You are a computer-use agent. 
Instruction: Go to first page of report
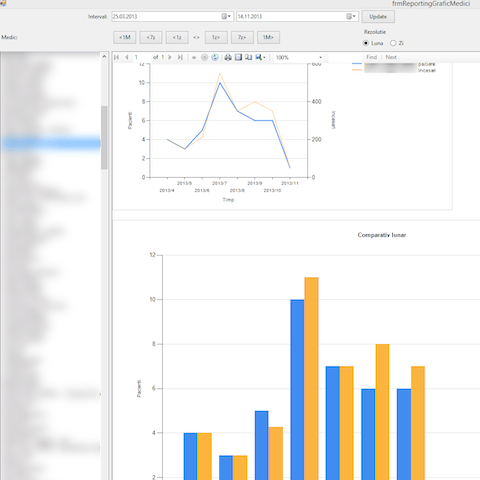116,57
